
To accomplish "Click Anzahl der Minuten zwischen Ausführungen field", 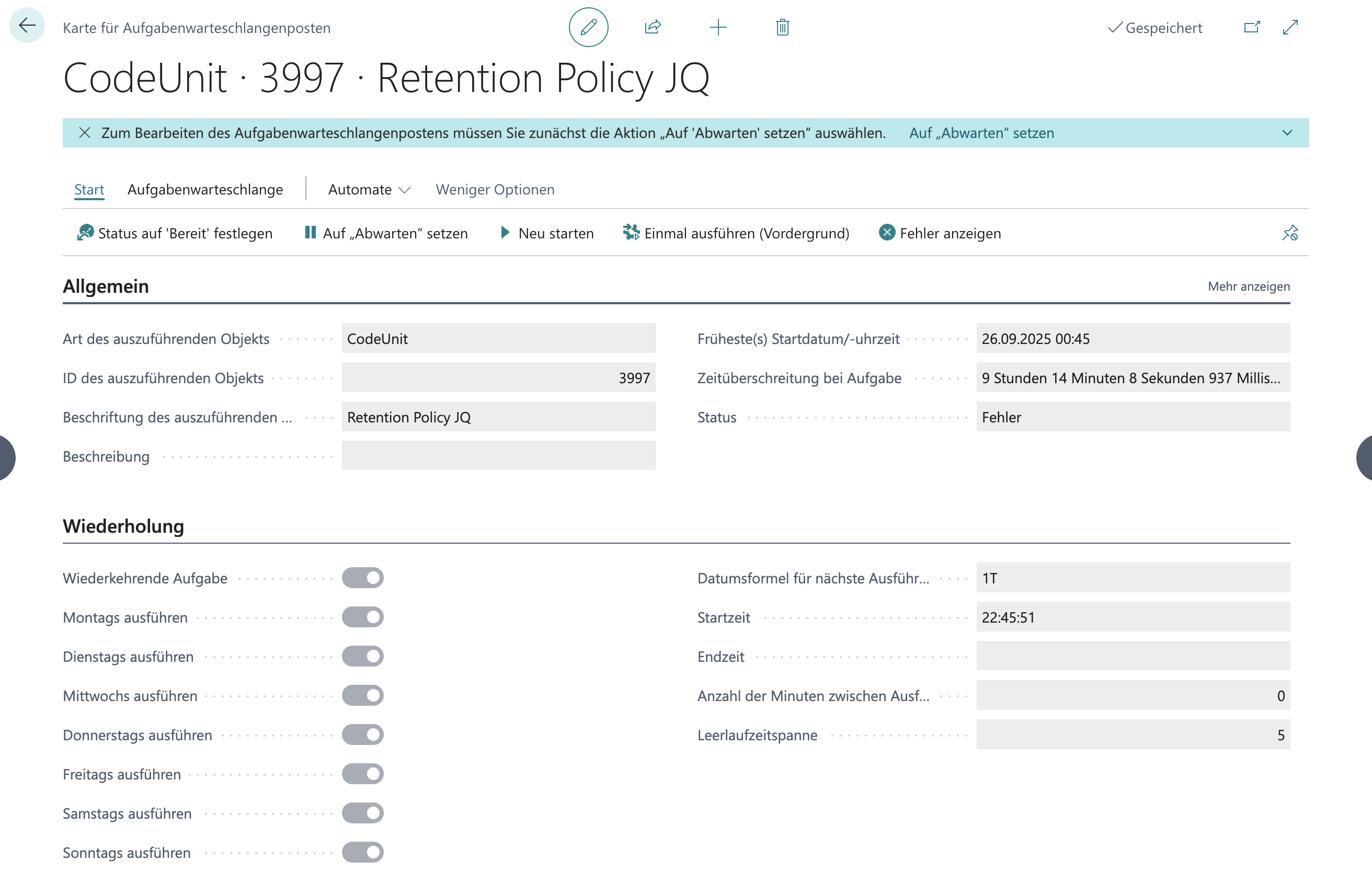I will 1133,696.
